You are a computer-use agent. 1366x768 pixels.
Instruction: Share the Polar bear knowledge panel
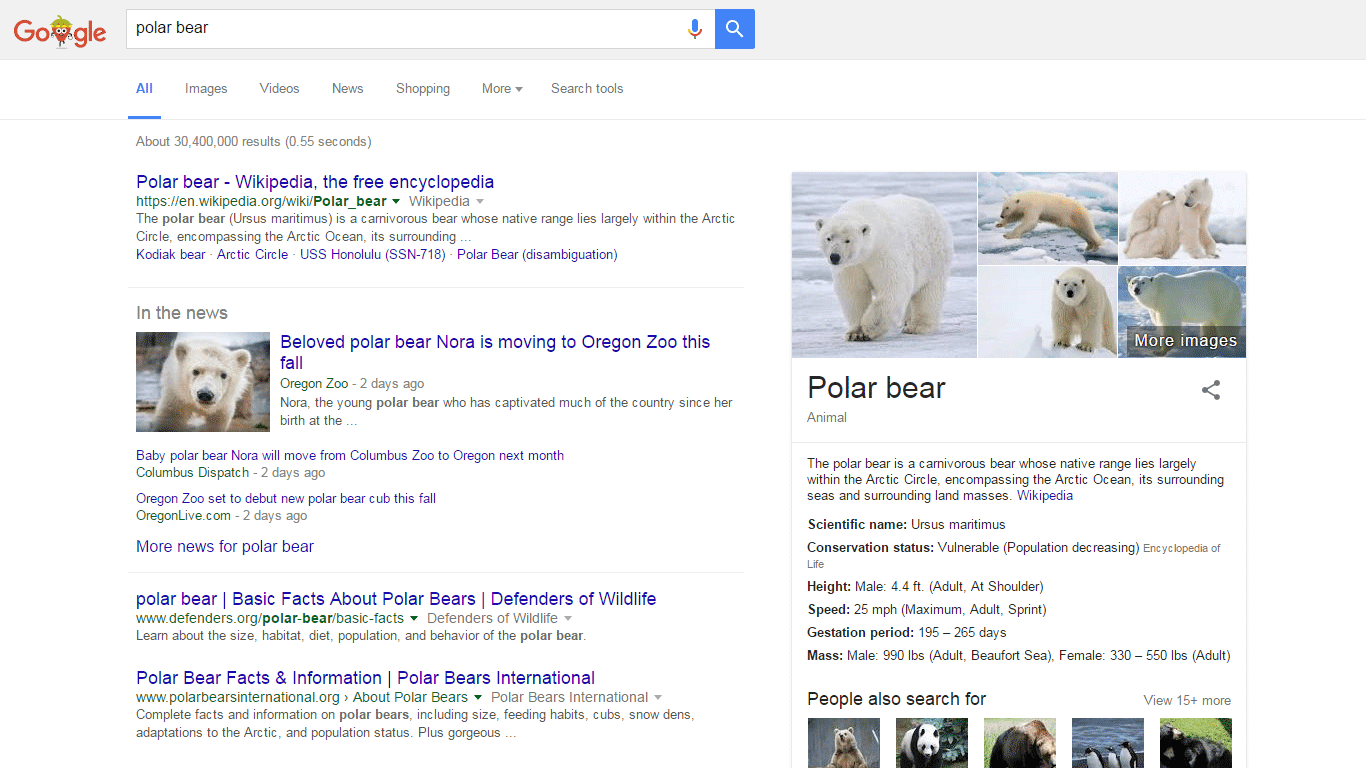tap(1211, 390)
